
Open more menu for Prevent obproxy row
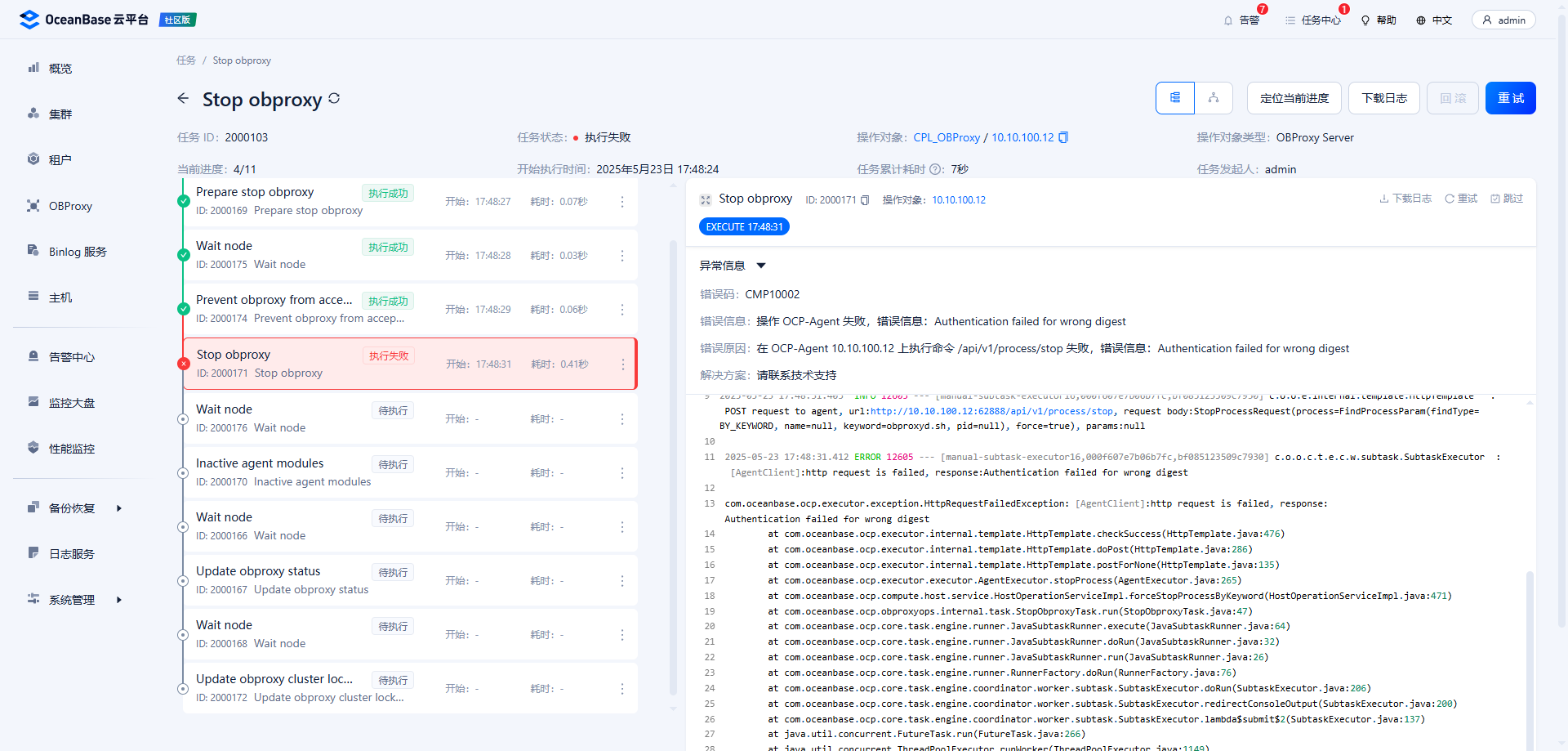[x=622, y=310]
